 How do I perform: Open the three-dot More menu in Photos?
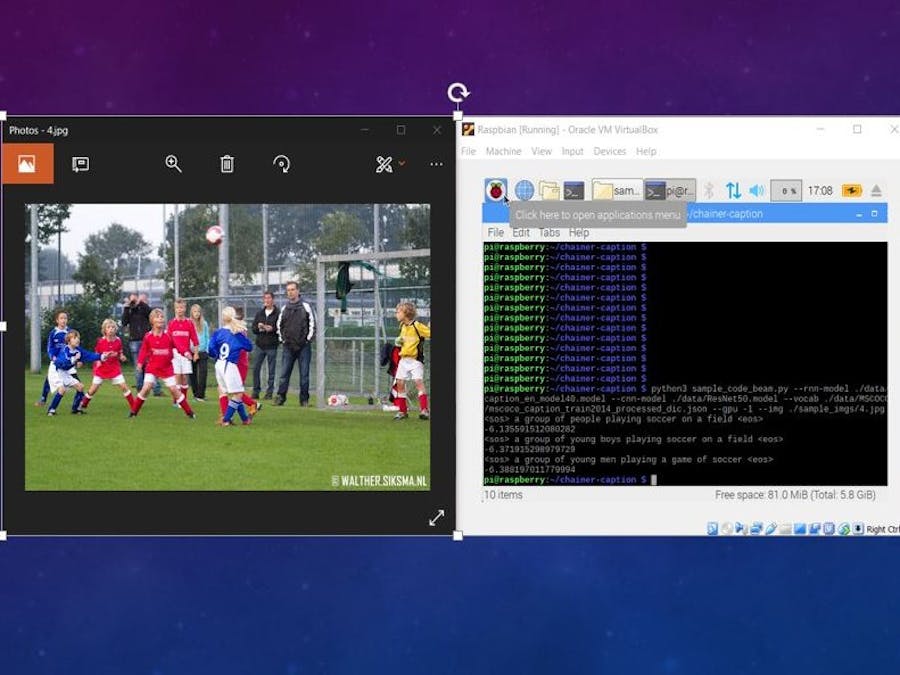click(x=436, y=164)
